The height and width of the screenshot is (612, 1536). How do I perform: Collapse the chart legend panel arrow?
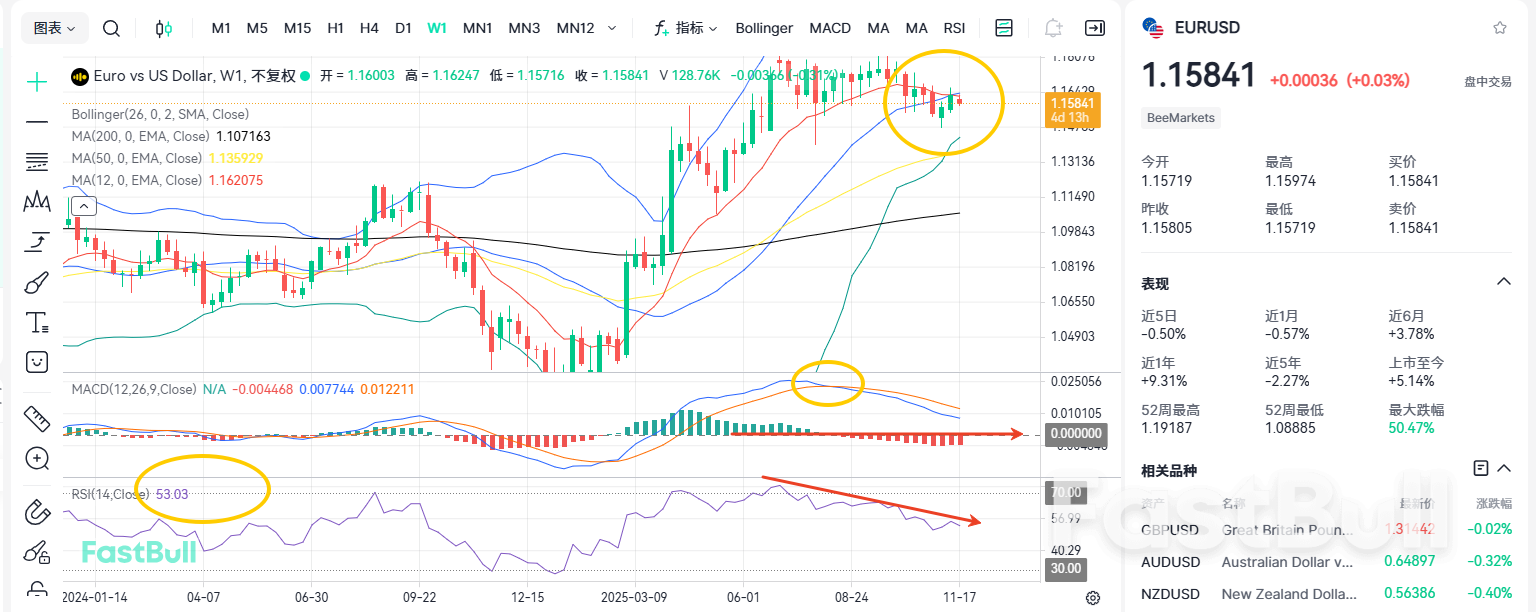[x=84, y=205]
